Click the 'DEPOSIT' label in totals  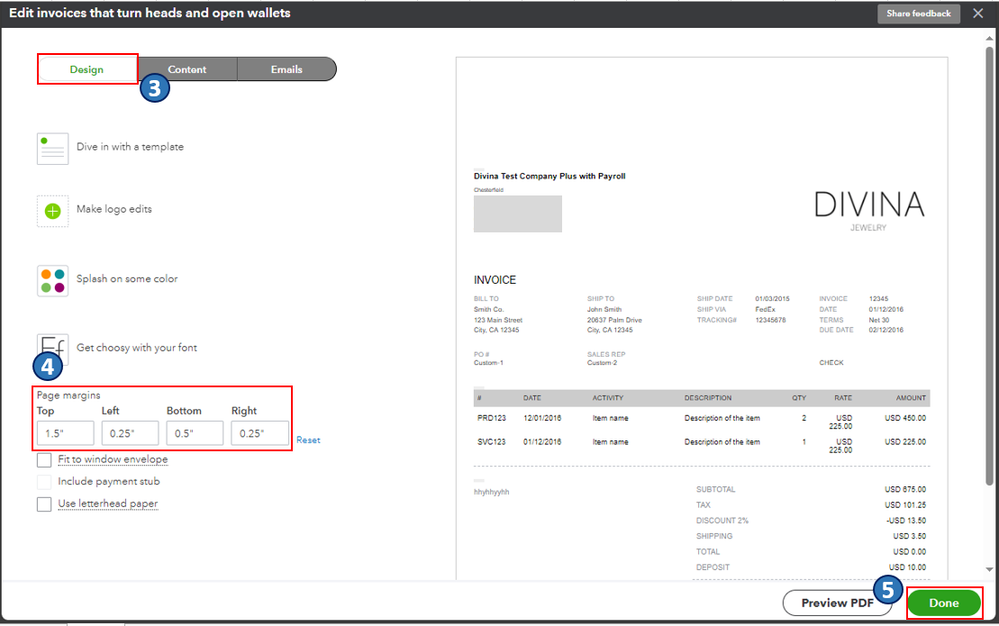(712, 567)
